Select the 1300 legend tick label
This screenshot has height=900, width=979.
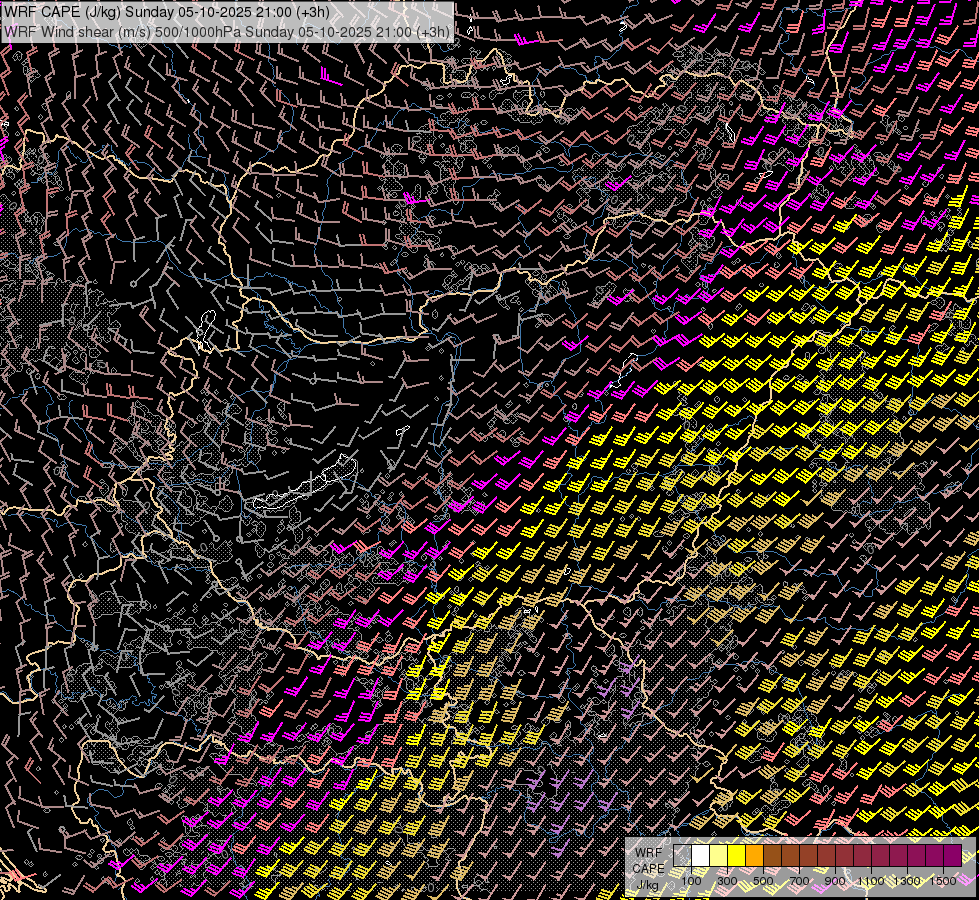[x=907, y=881]
